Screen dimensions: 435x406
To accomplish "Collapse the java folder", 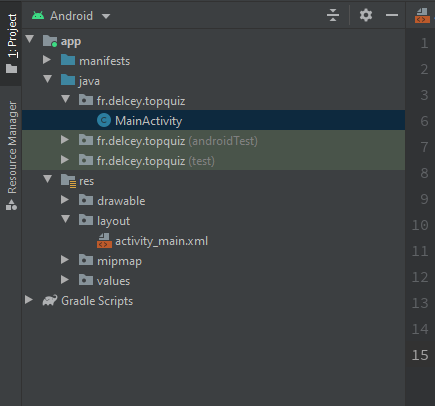I will click(47, 79).
